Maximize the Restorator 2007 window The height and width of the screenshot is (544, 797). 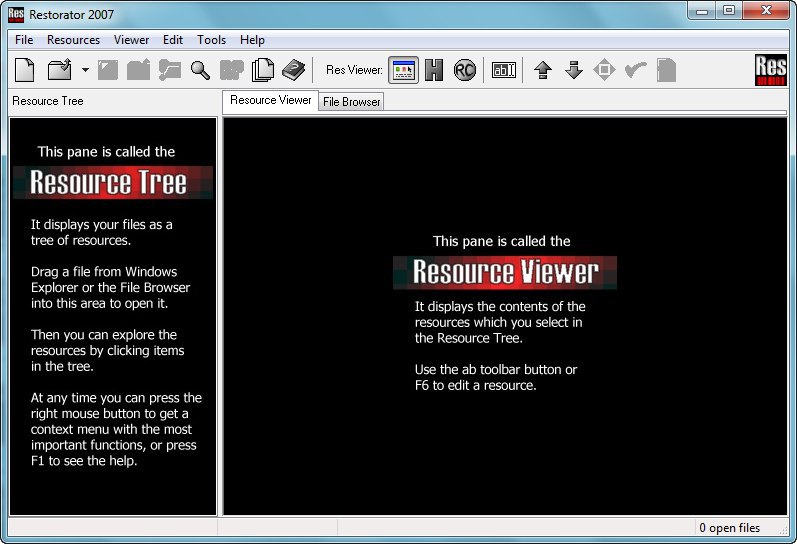[x=729, y=11]
